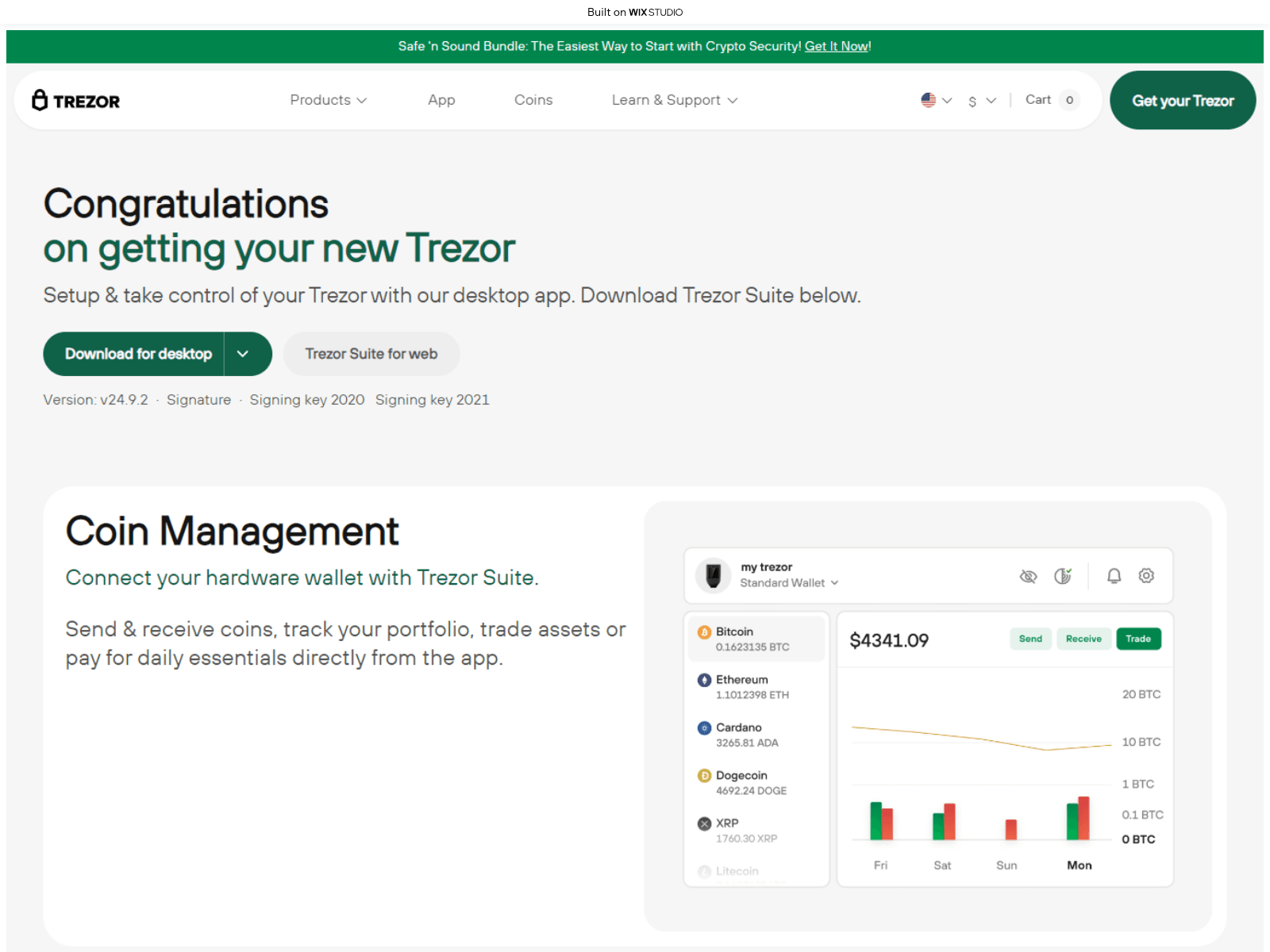Click the shield check icon

coord(1063,576)
